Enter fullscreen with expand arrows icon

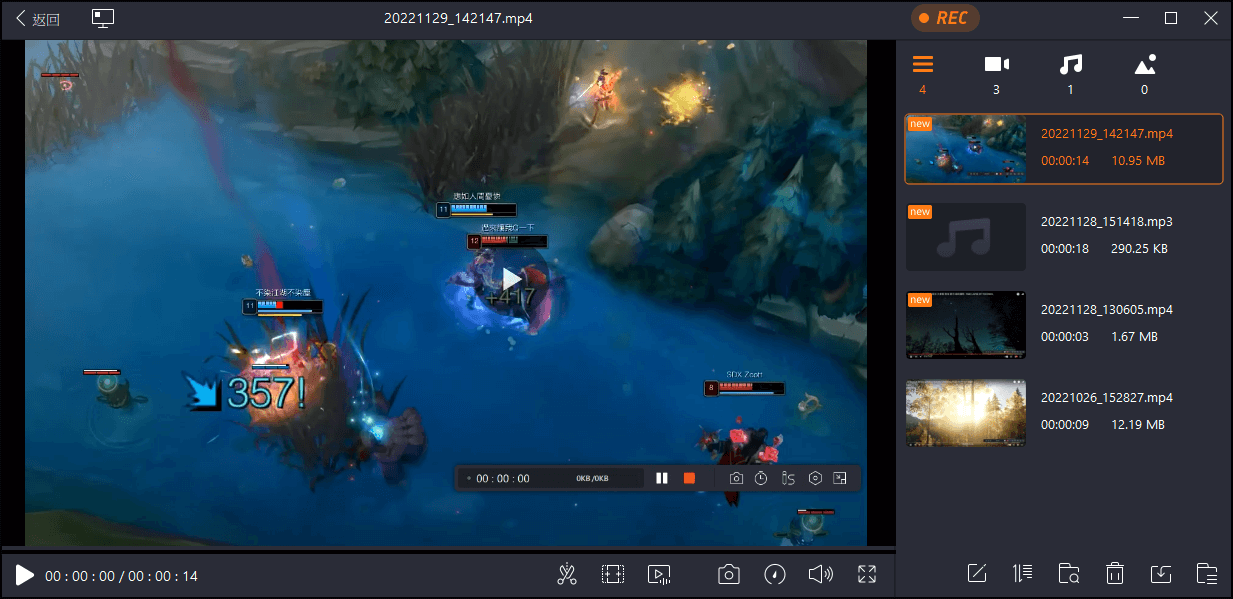pos(867,574)
